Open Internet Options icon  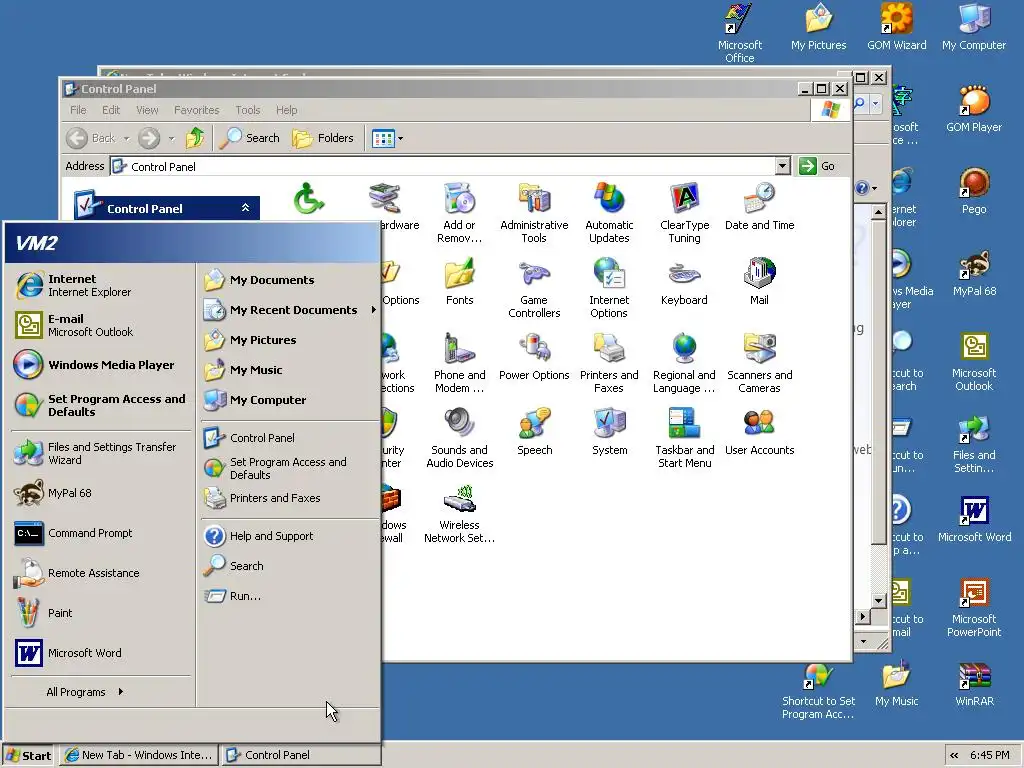click(x=609, y=287)
